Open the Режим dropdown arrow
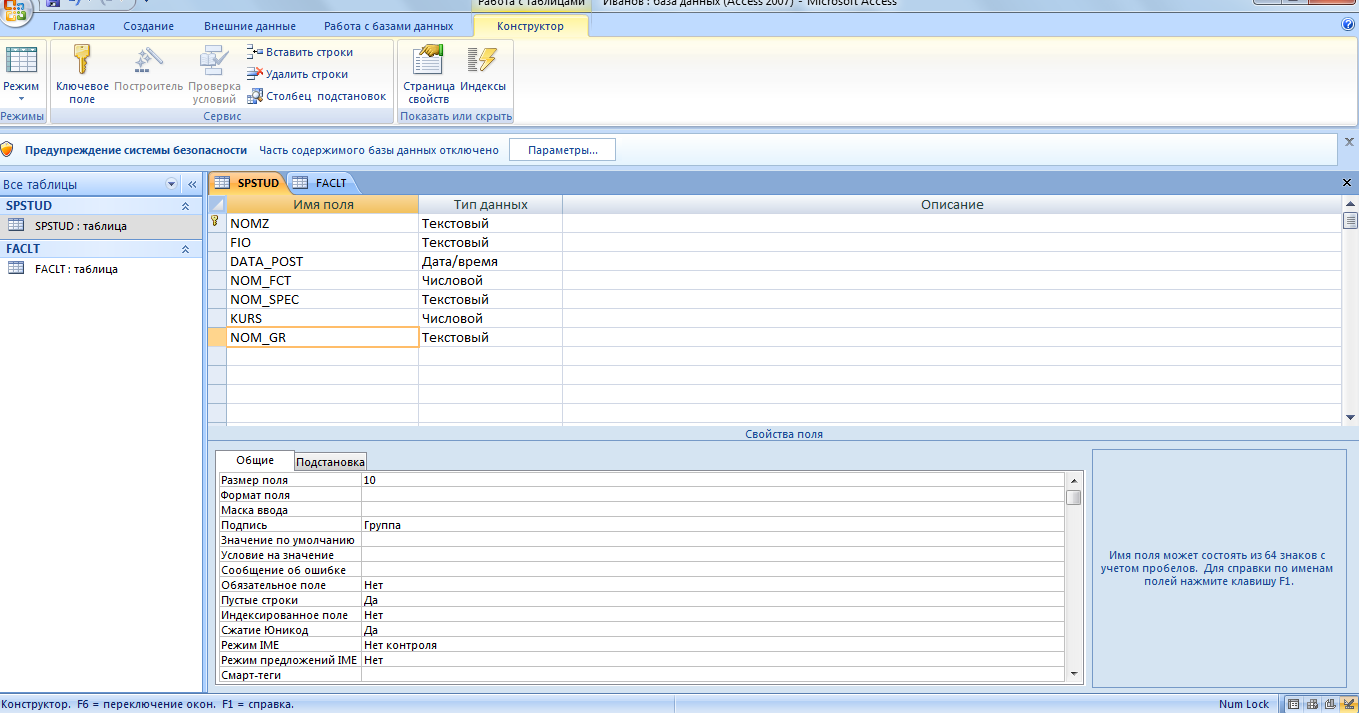The width and height of the screenshot is (1359, 713). (x=21, y=100)
